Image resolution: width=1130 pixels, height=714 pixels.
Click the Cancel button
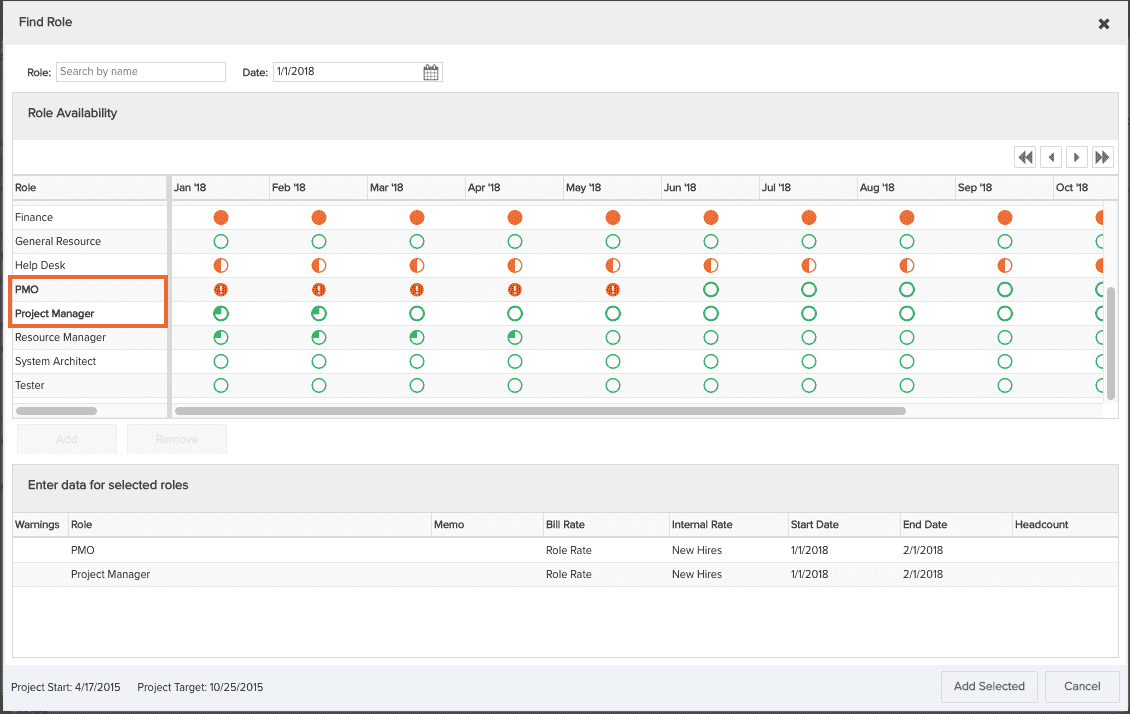click(x=1082, y=687)
